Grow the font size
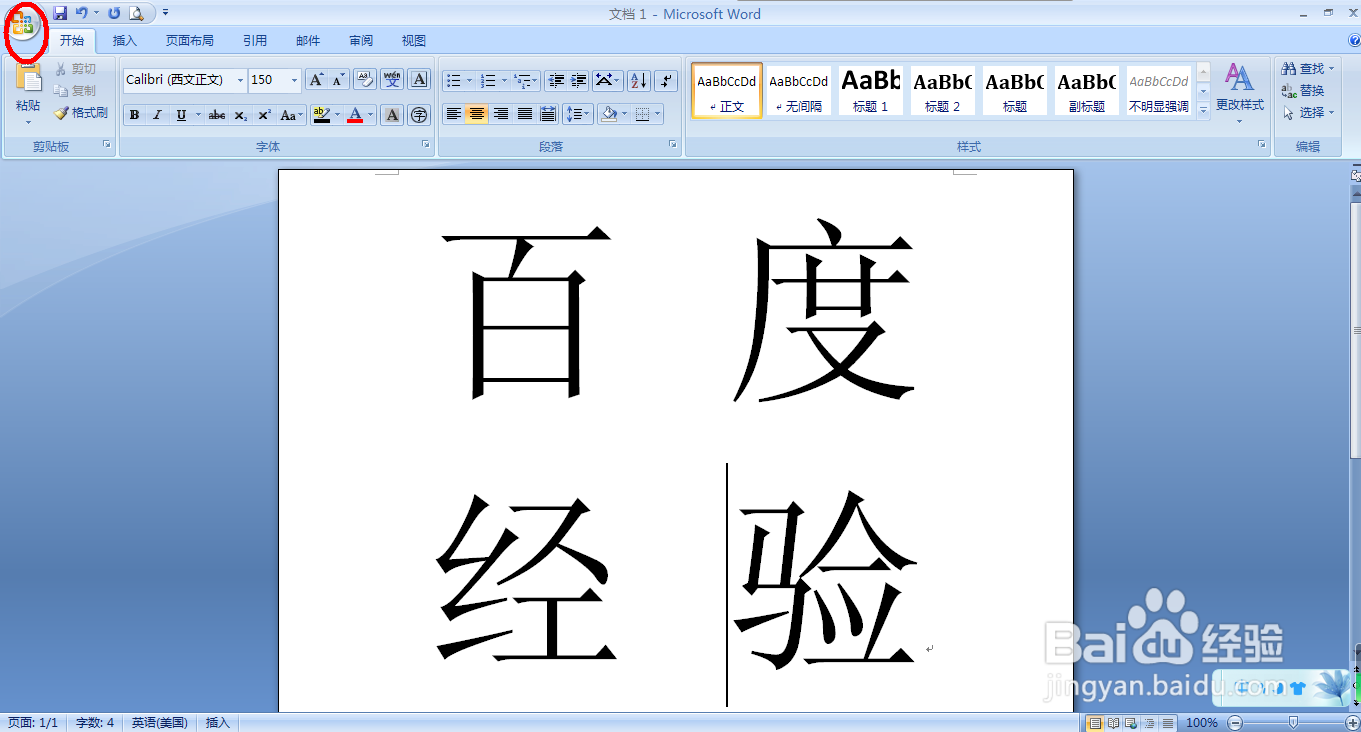The image size is (1361, 732). (316, 80)
